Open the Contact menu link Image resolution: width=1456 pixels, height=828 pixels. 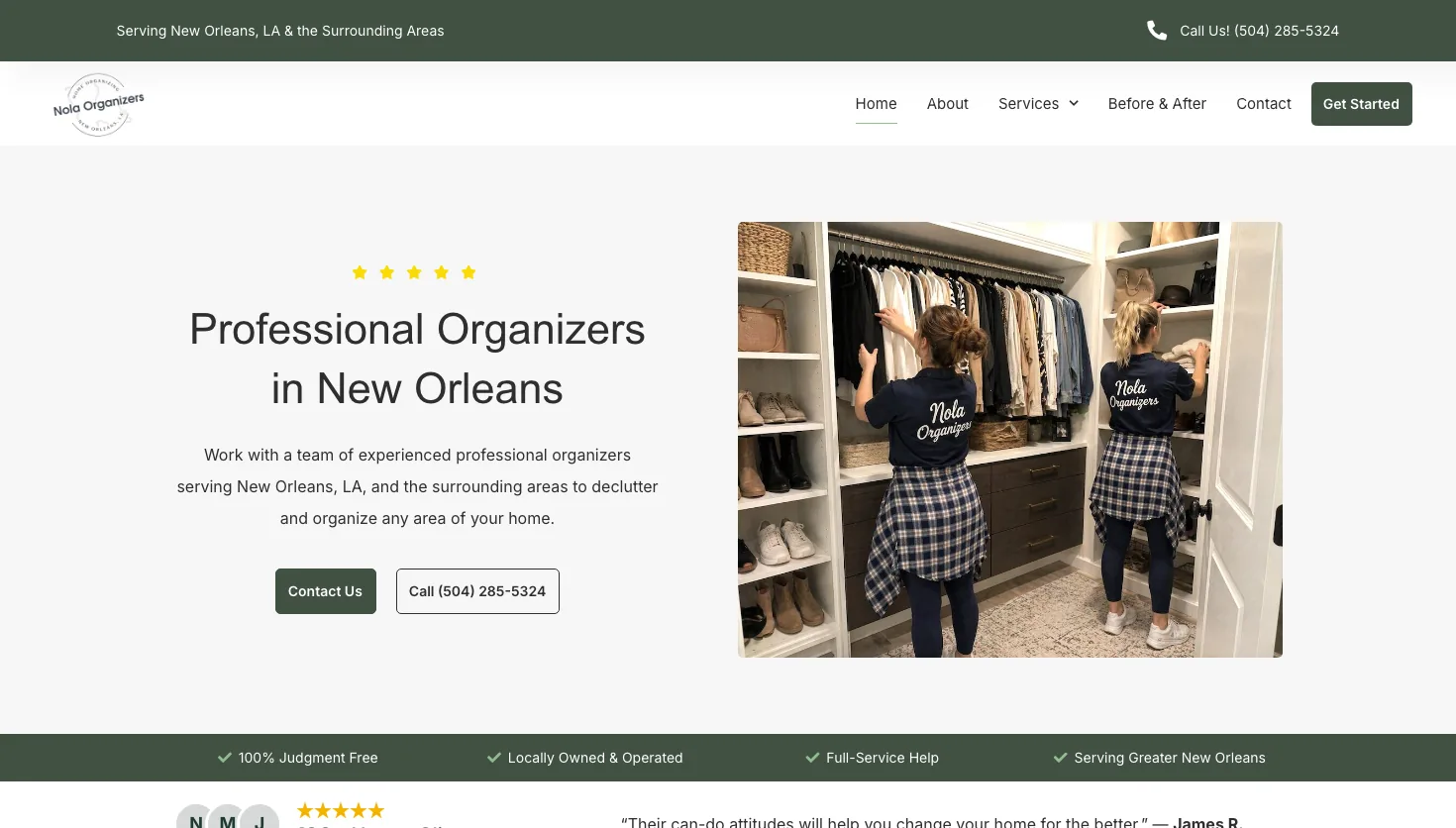pyautogui.click(x=1264, y=104)
